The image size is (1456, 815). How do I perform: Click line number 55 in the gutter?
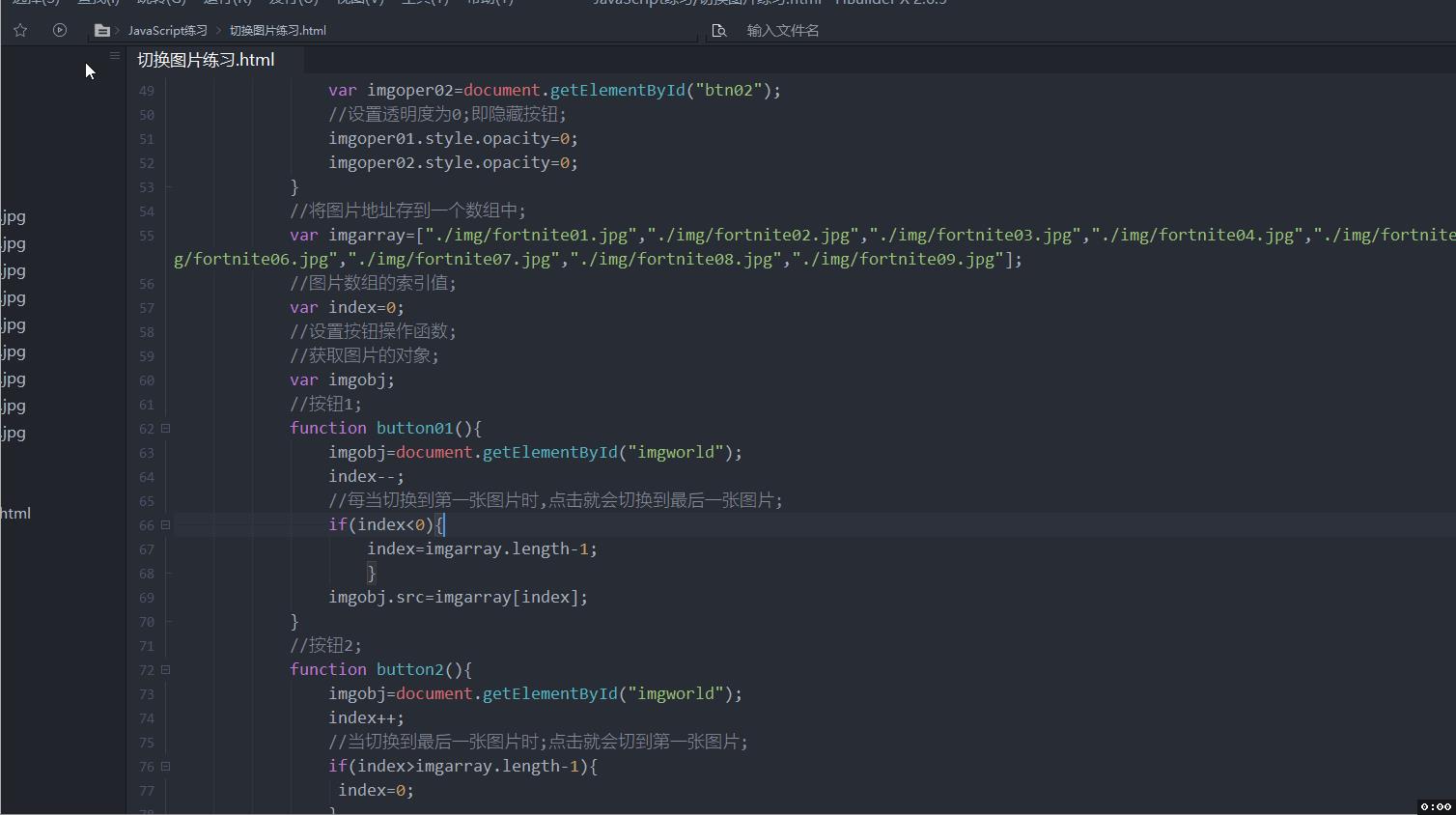(x=147, y=236)
